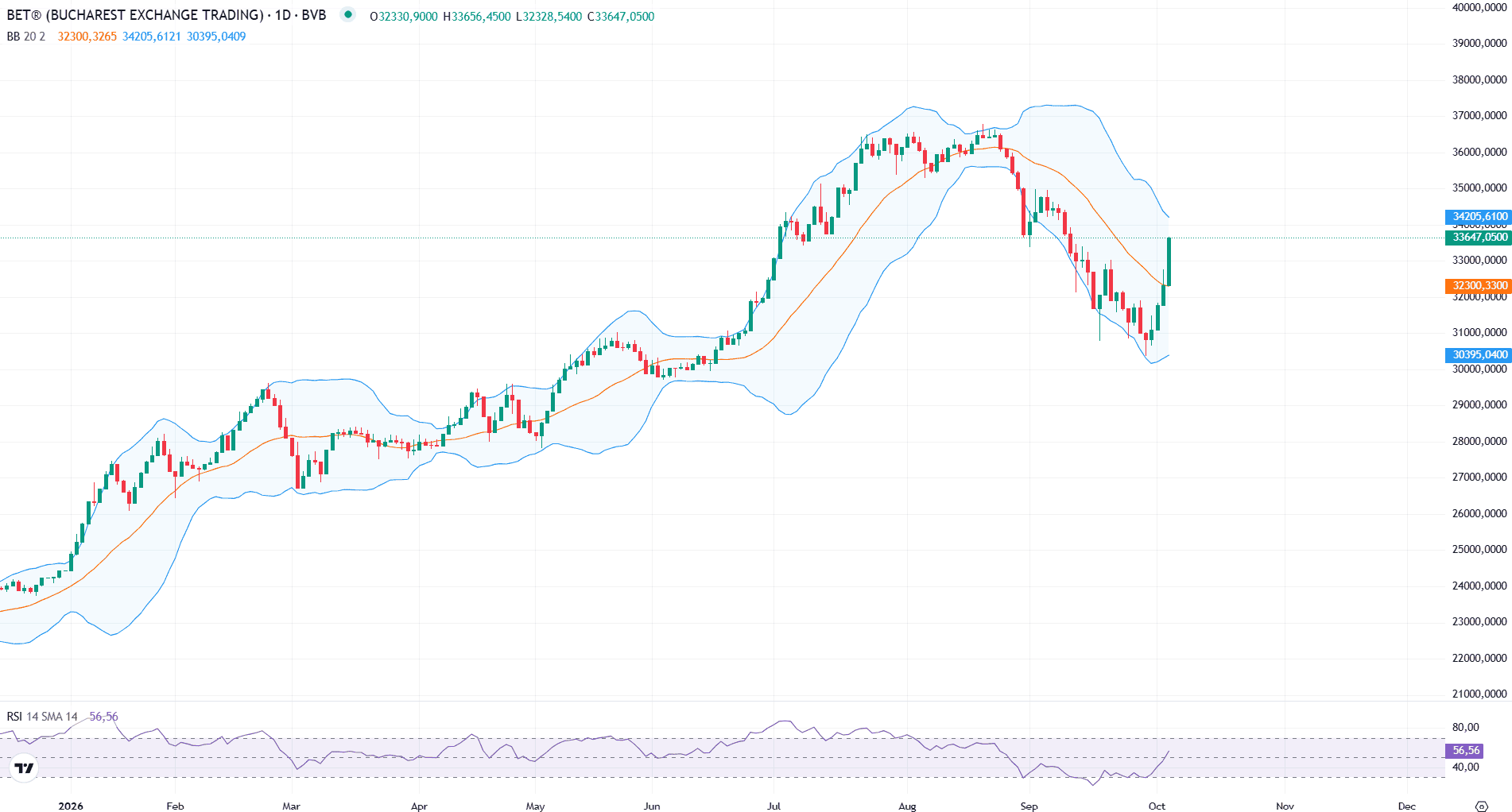This screenshot has height=812, width=1512.
Task: Click the 40000,0000 price scale label
Action: (x=1479, y=7)
